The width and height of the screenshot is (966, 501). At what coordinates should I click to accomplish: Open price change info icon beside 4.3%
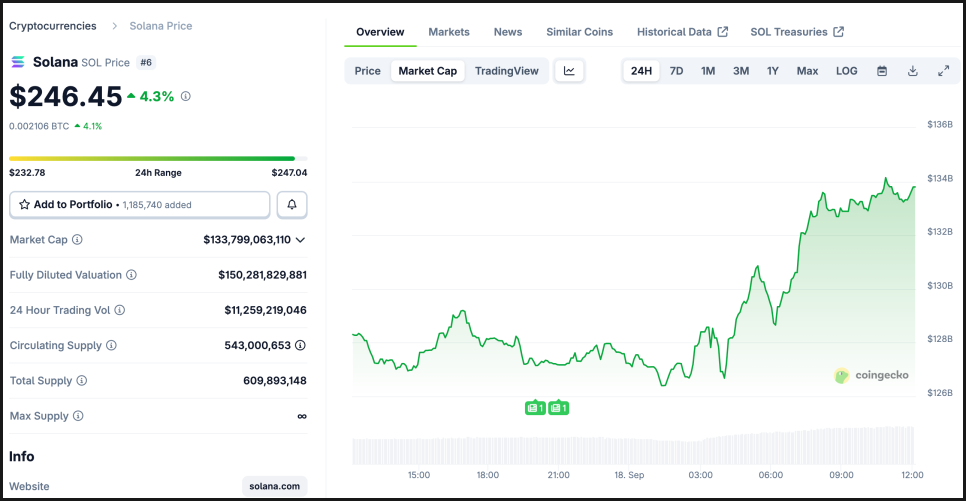tap(185, 96)
